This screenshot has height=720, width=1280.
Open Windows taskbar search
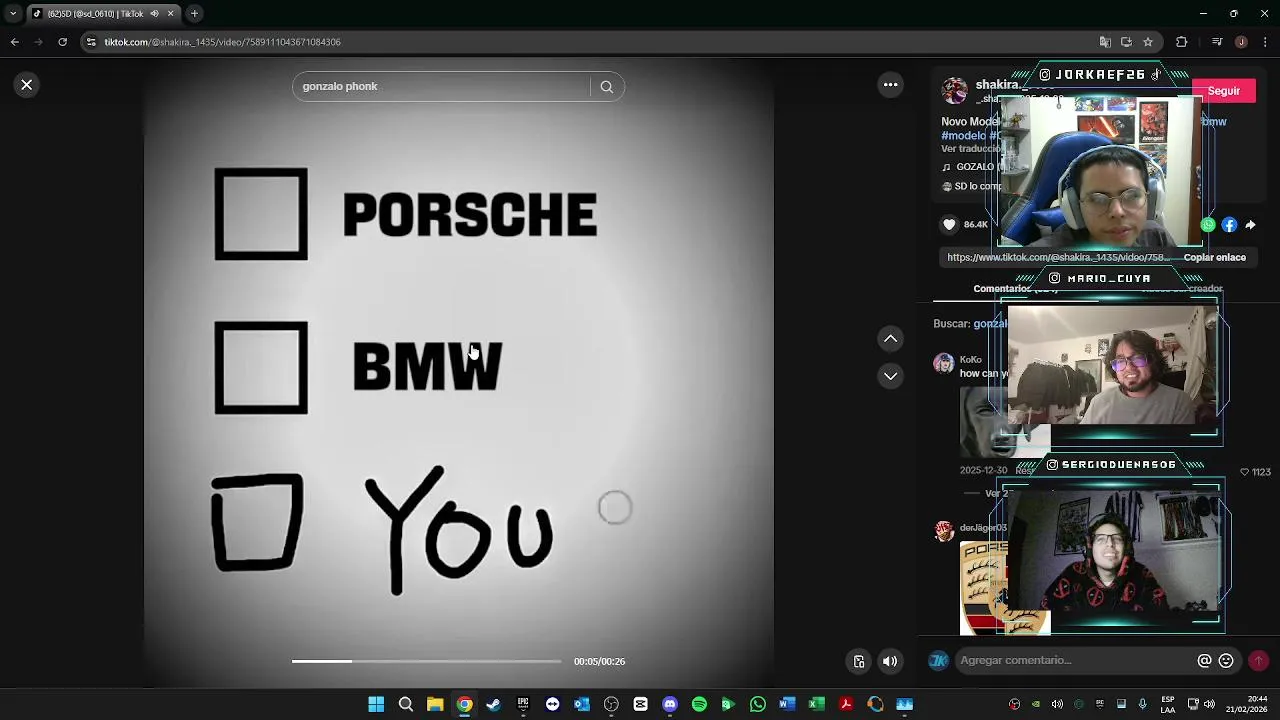(405, 704)
